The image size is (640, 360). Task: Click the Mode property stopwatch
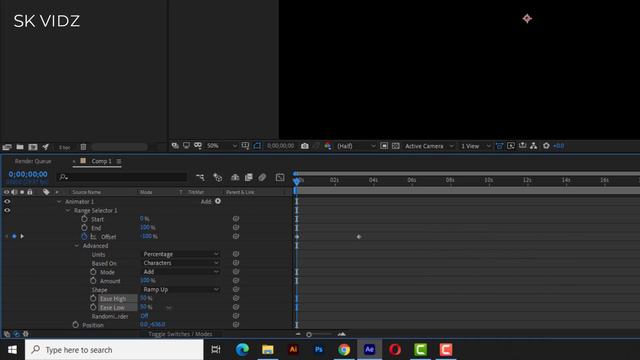click(x=93, y=272)
